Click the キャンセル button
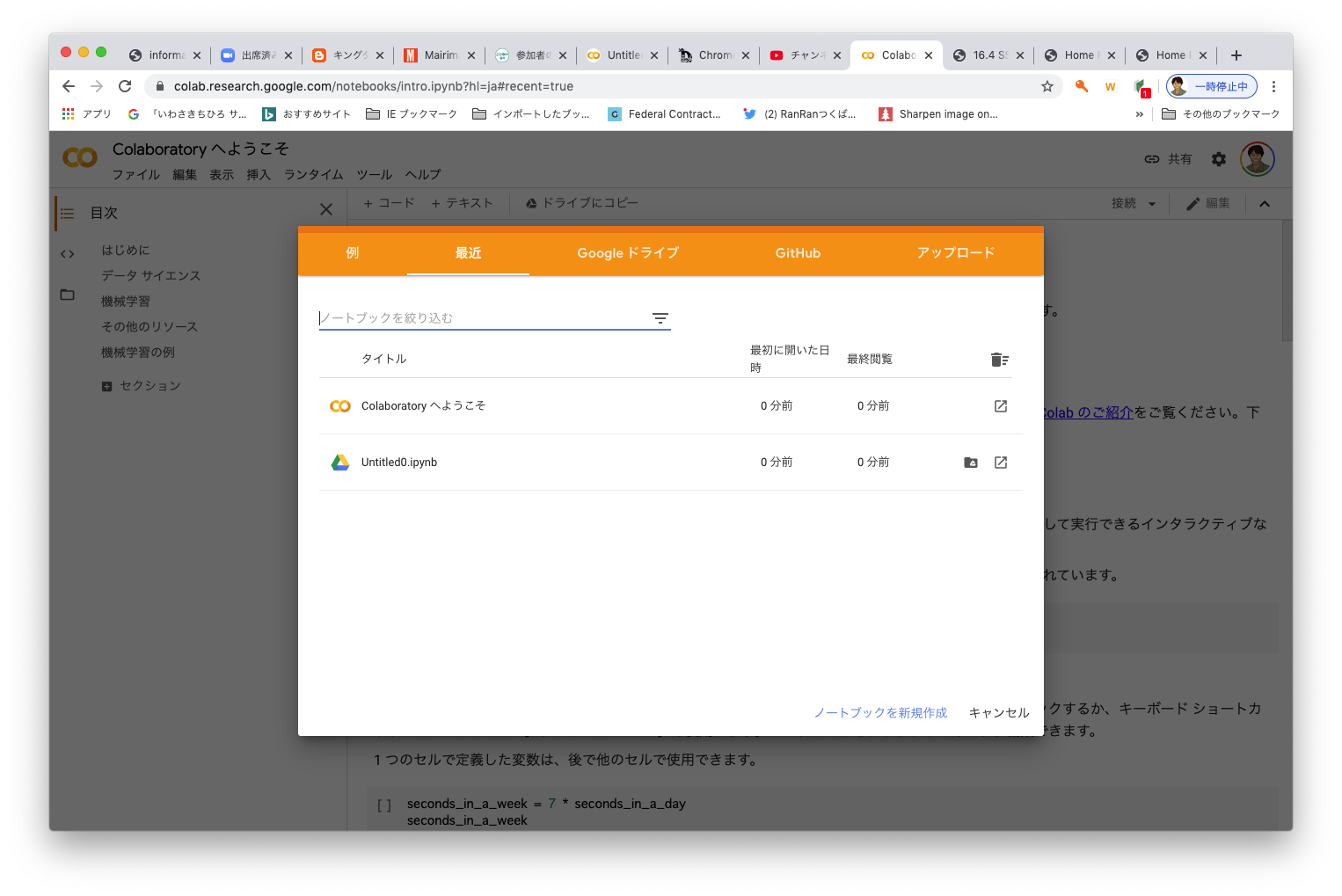1342x896 pixels. [x=999, y=713]
